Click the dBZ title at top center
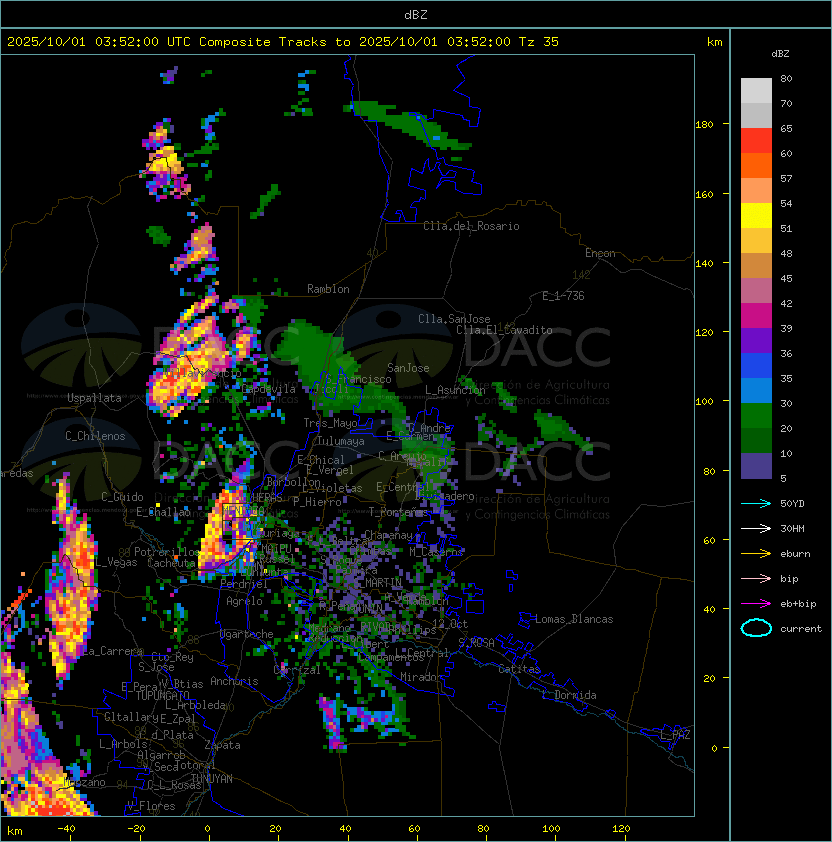 (416, 15)
